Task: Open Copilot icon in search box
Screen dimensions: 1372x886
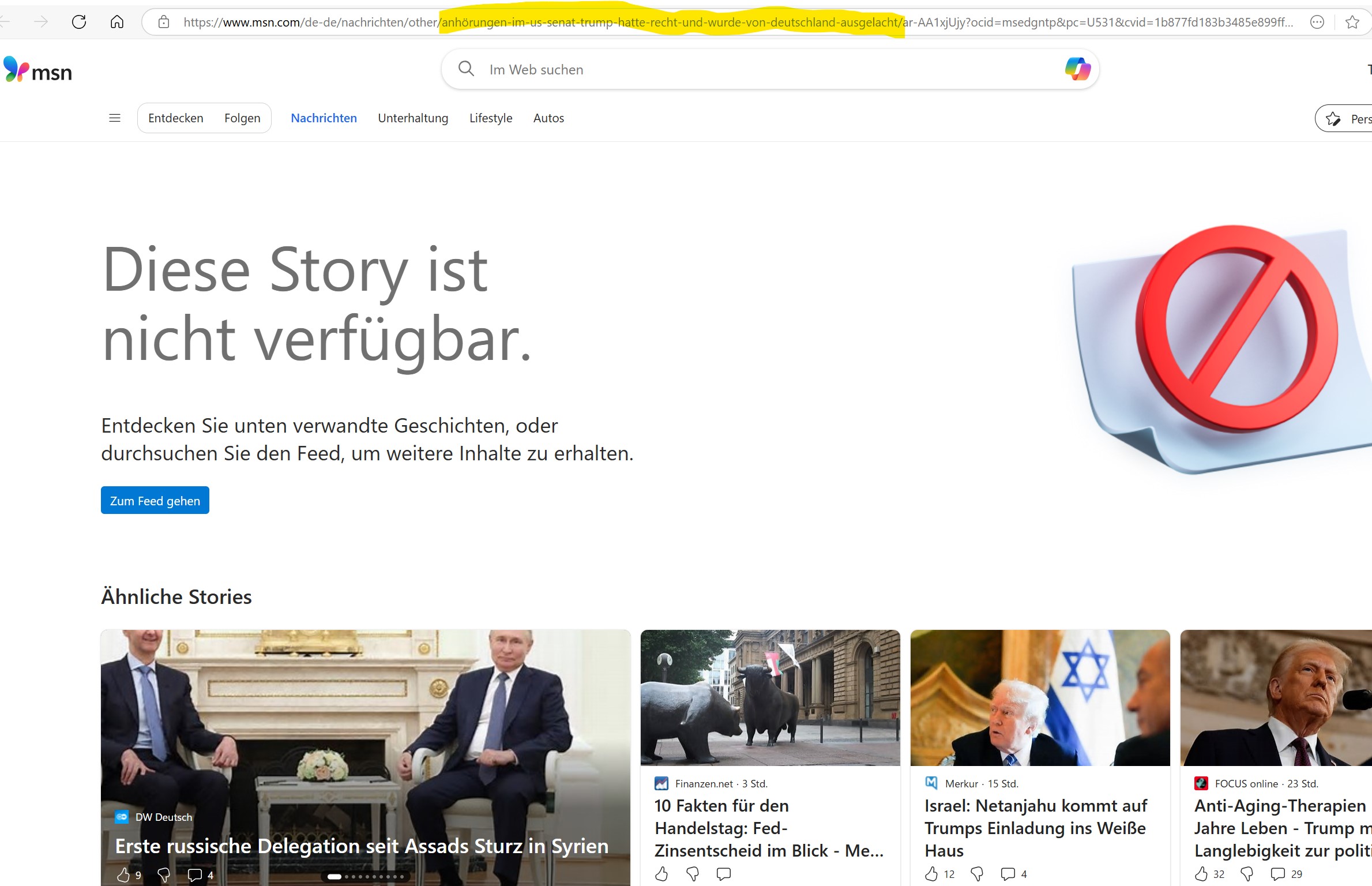Action: [1077, 69]
